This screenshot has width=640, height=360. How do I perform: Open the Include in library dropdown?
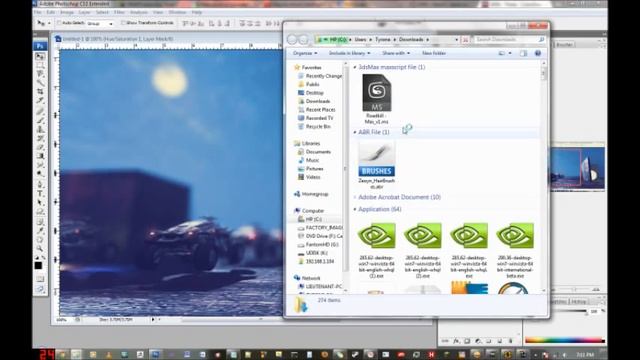click(349, 53)
